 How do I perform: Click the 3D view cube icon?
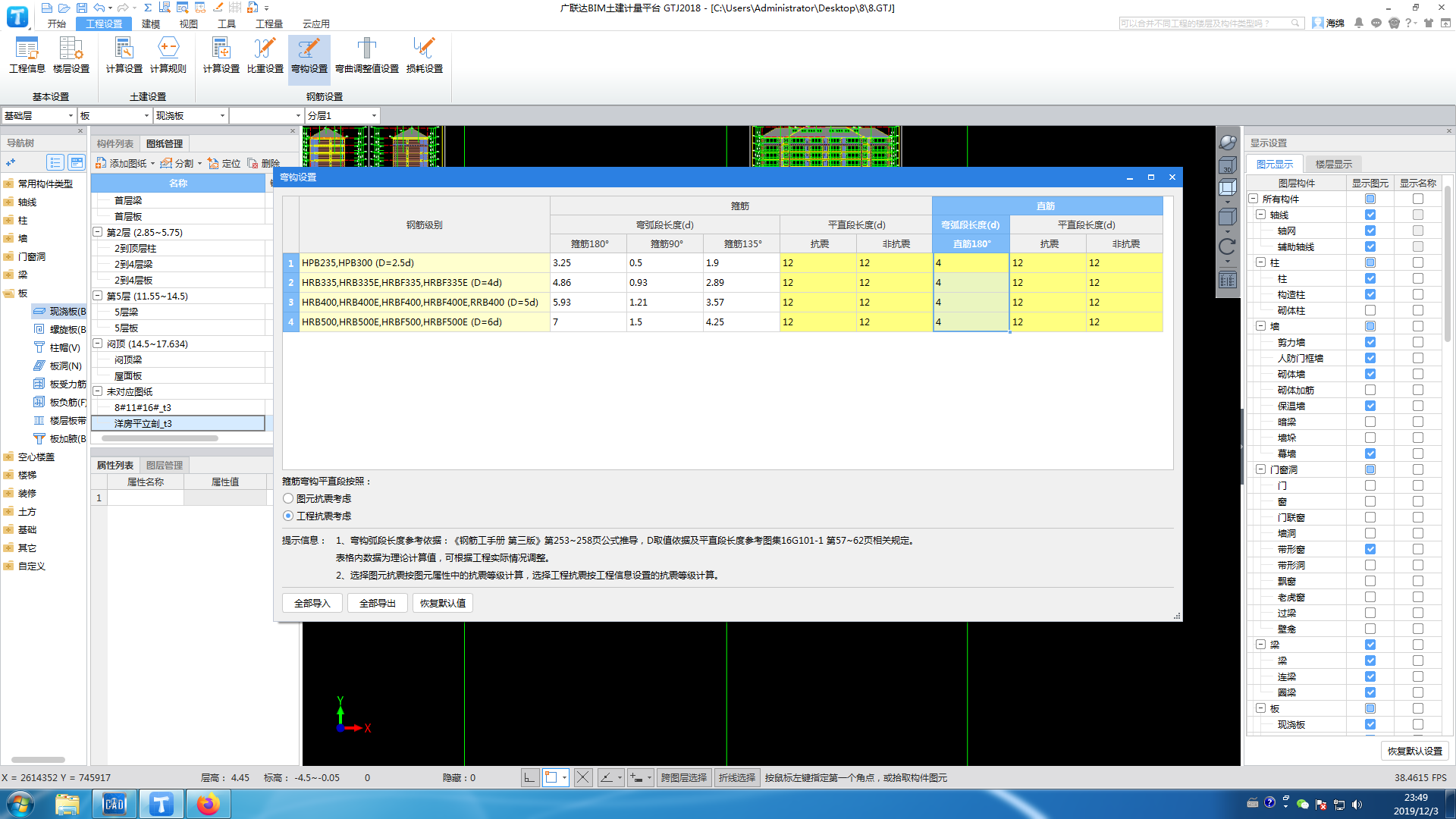tap(1228, 165)
